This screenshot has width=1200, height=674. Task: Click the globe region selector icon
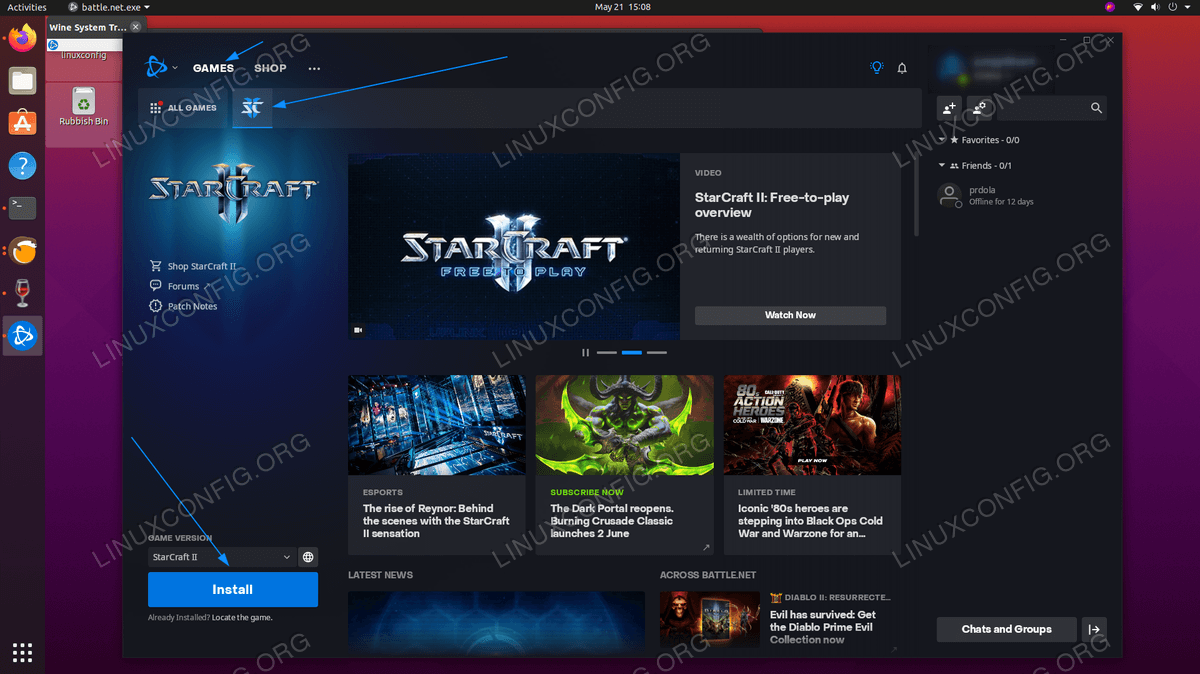pos(308,557)
